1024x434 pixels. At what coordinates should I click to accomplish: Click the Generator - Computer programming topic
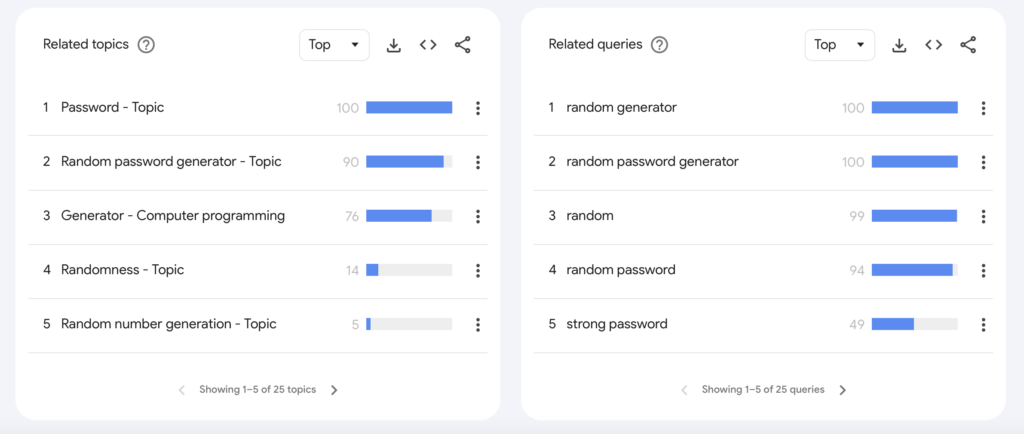tap(172, 216)
